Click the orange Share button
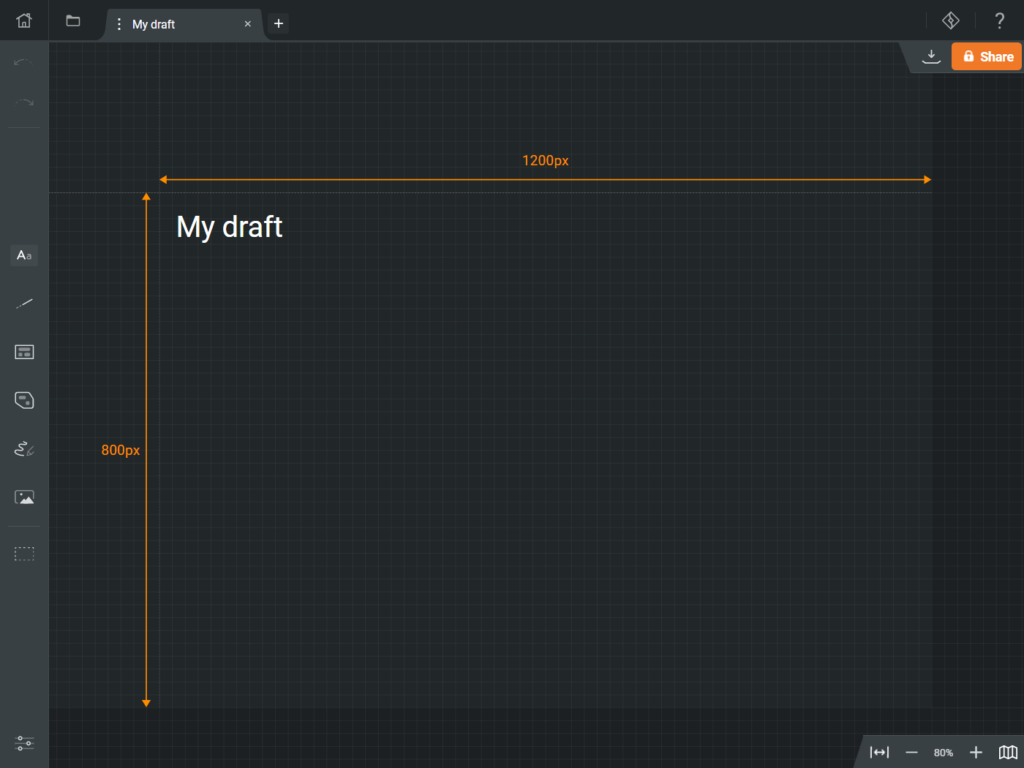 point(987,57)
